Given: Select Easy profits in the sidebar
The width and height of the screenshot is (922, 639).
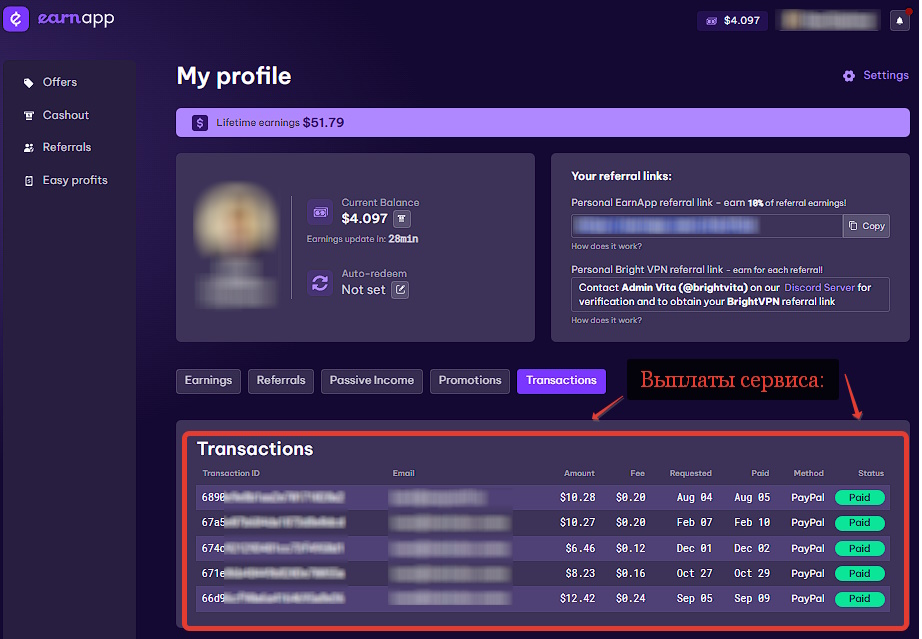Looking at the screenshot, I should 75,180.
